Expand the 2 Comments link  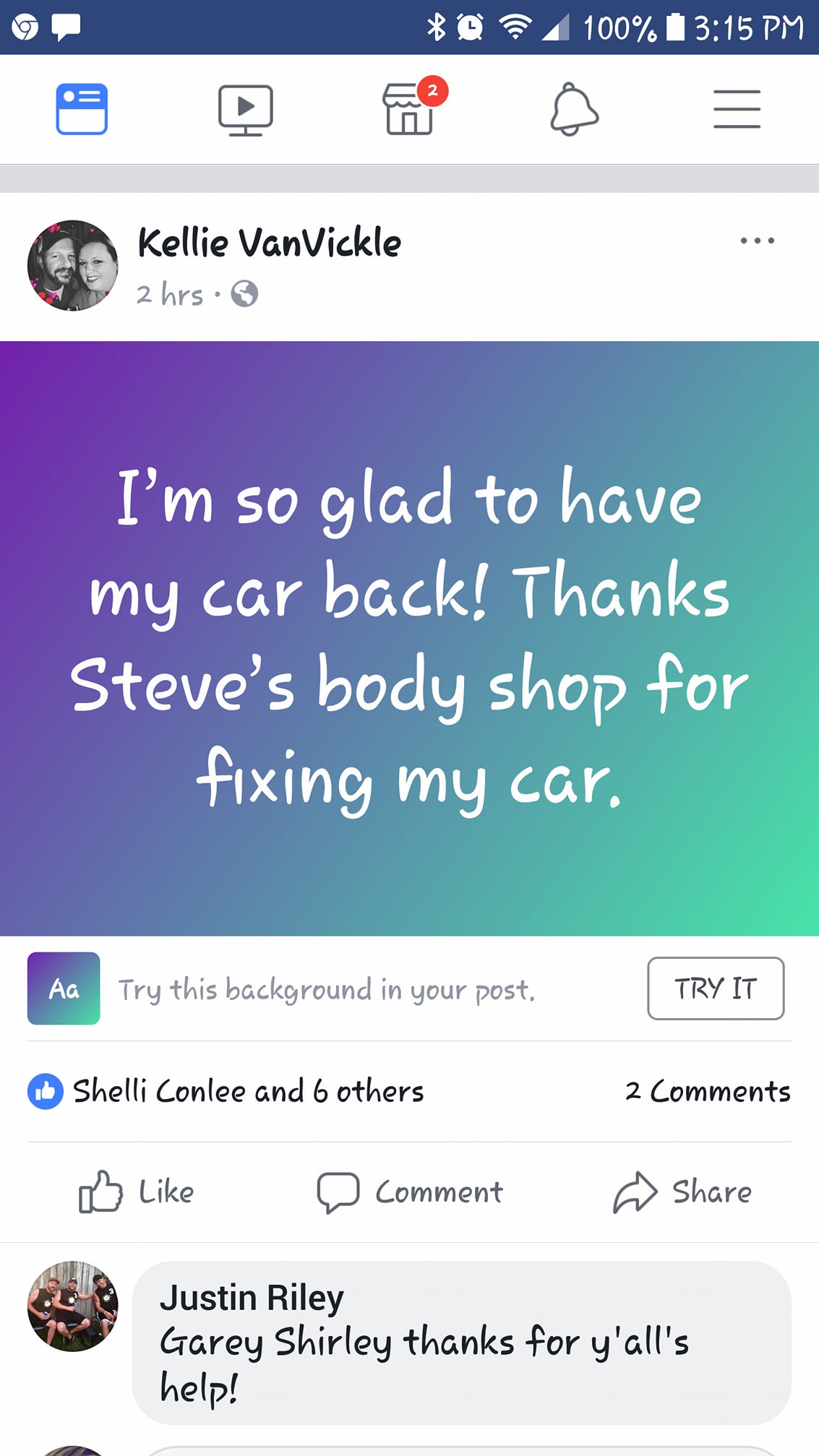[708, 1091]
